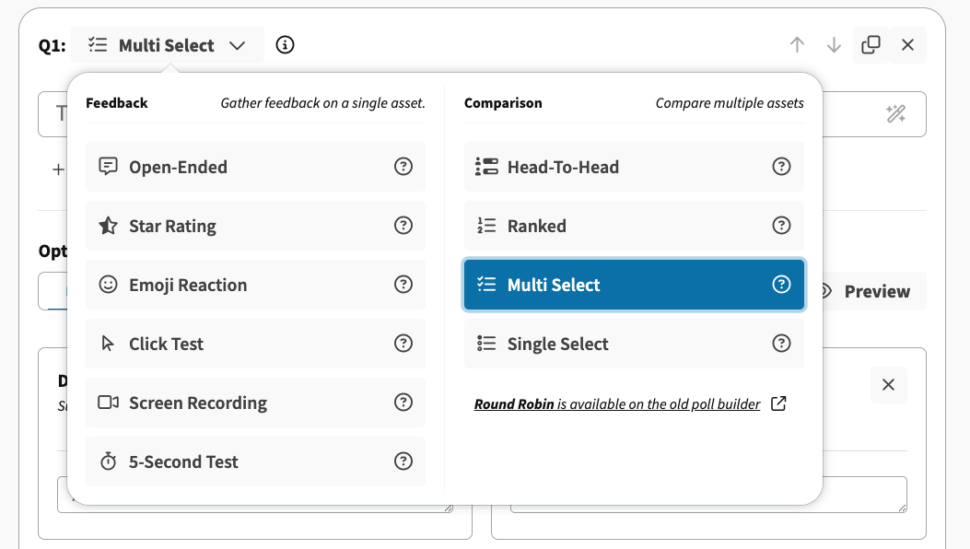Image resolution: width=970 pixels, height=549 pixels.
Task: Open help for Head-To-Head type
Action: [781, 166]
